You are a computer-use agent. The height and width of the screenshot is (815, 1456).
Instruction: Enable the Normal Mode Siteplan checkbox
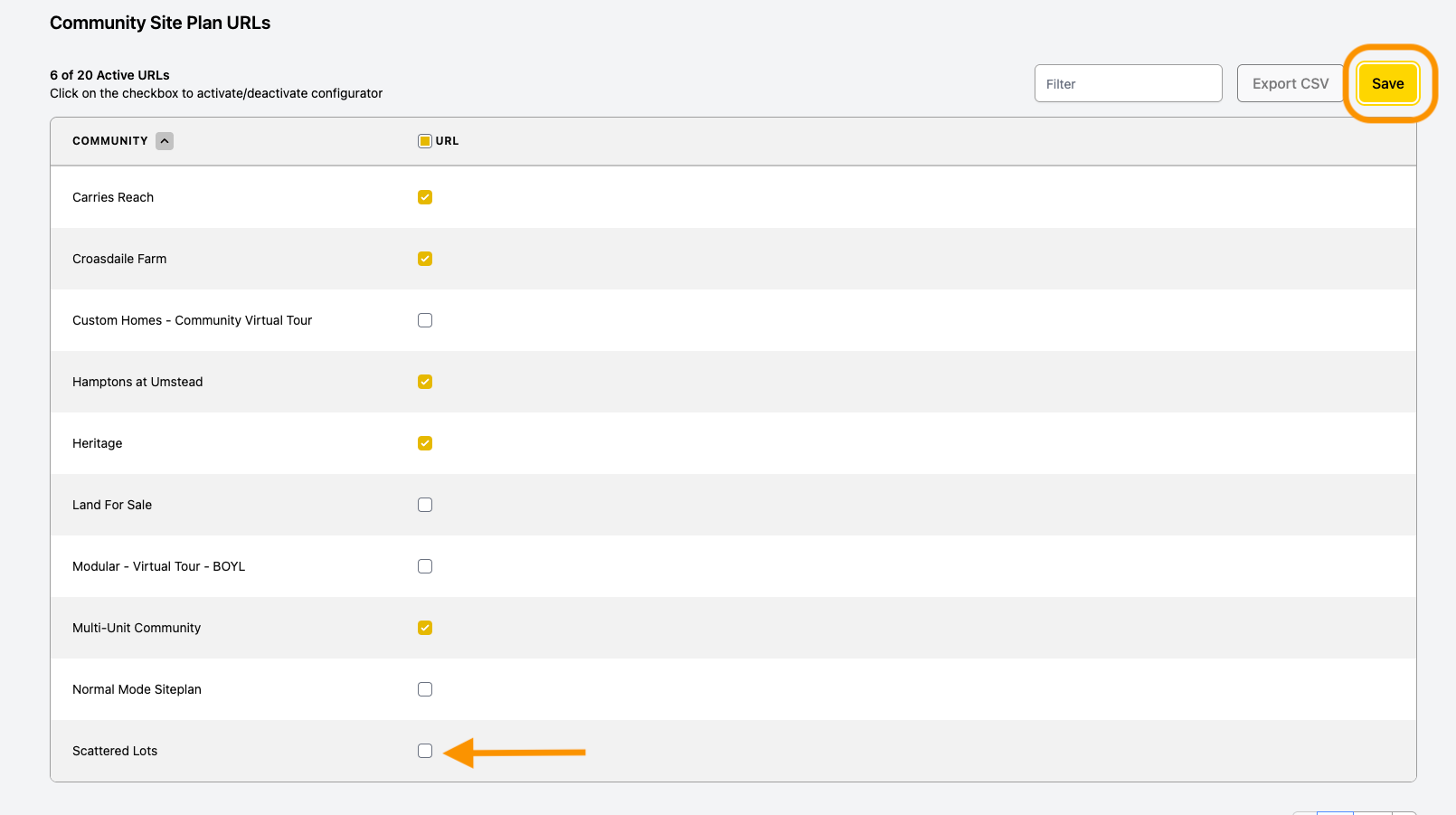click(x=425, y=689)
